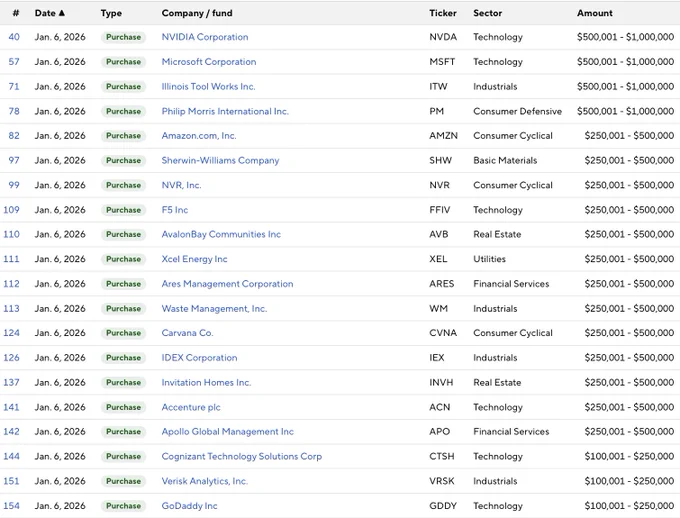Open Verisk Analytics, Inc. link
The width and height of the screenshot is (680, 518).
pos(205,481)
